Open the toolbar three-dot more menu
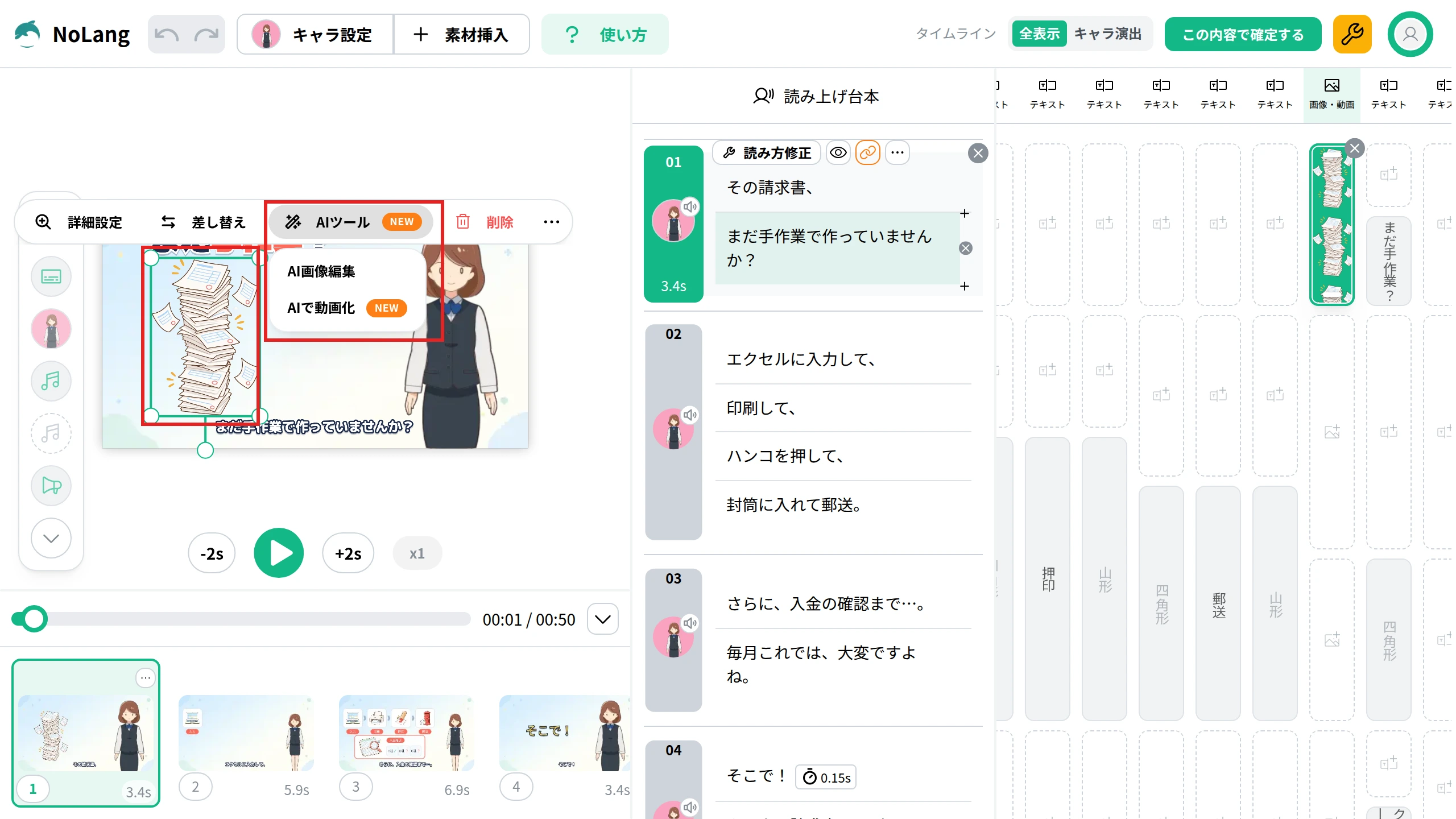This screenshot has height=819, width=1456. click(551, 222)
